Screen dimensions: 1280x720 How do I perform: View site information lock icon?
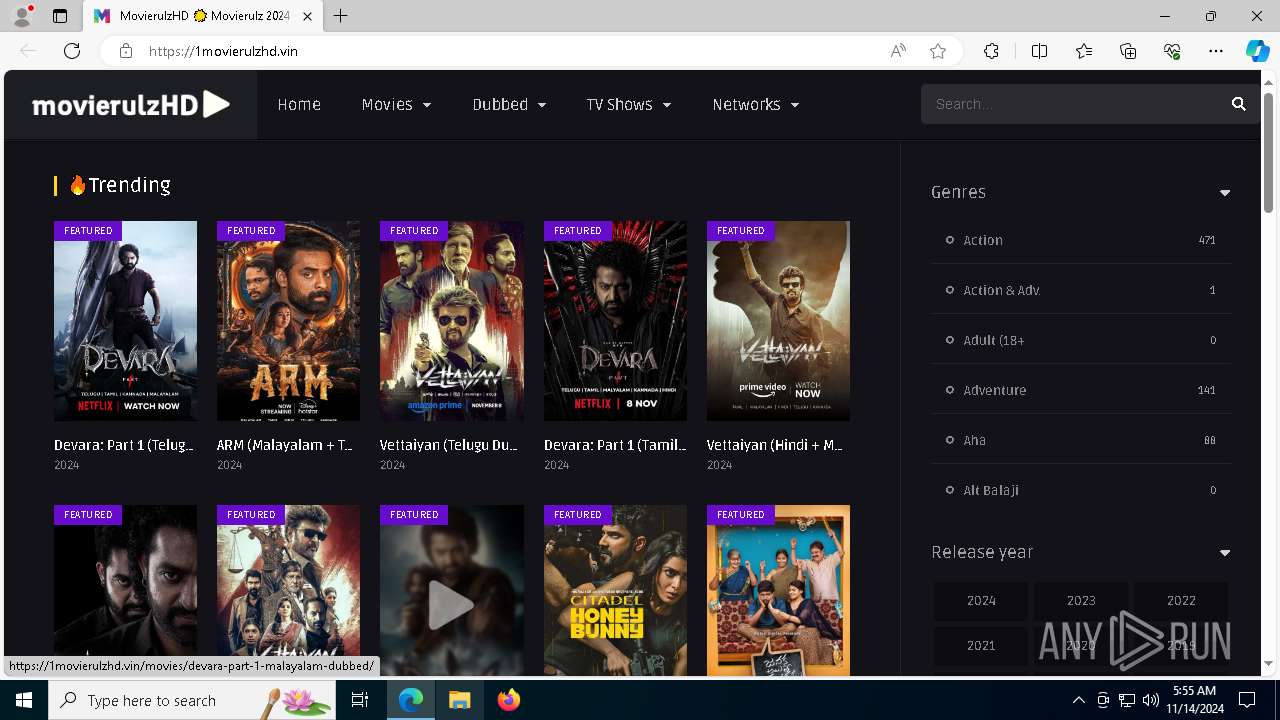pyautogui.click(x=126, y=51)
